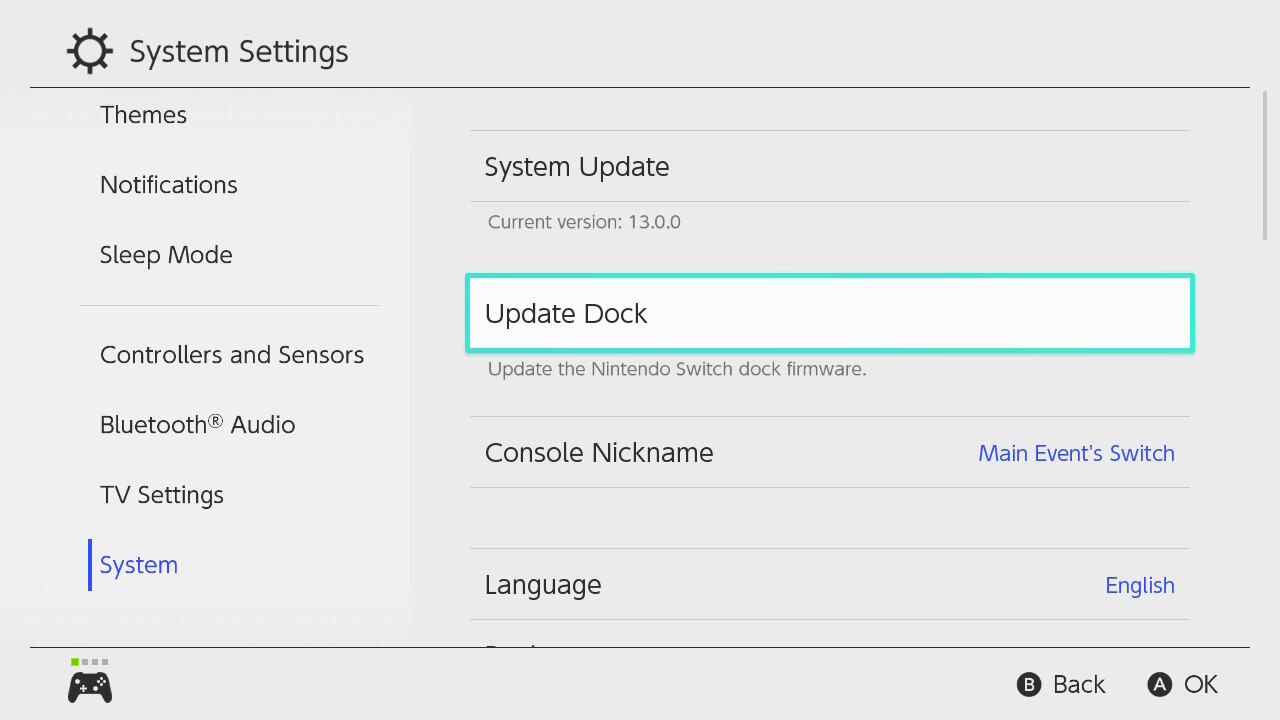Click the controller icon at bottom left

coord(90,687)
